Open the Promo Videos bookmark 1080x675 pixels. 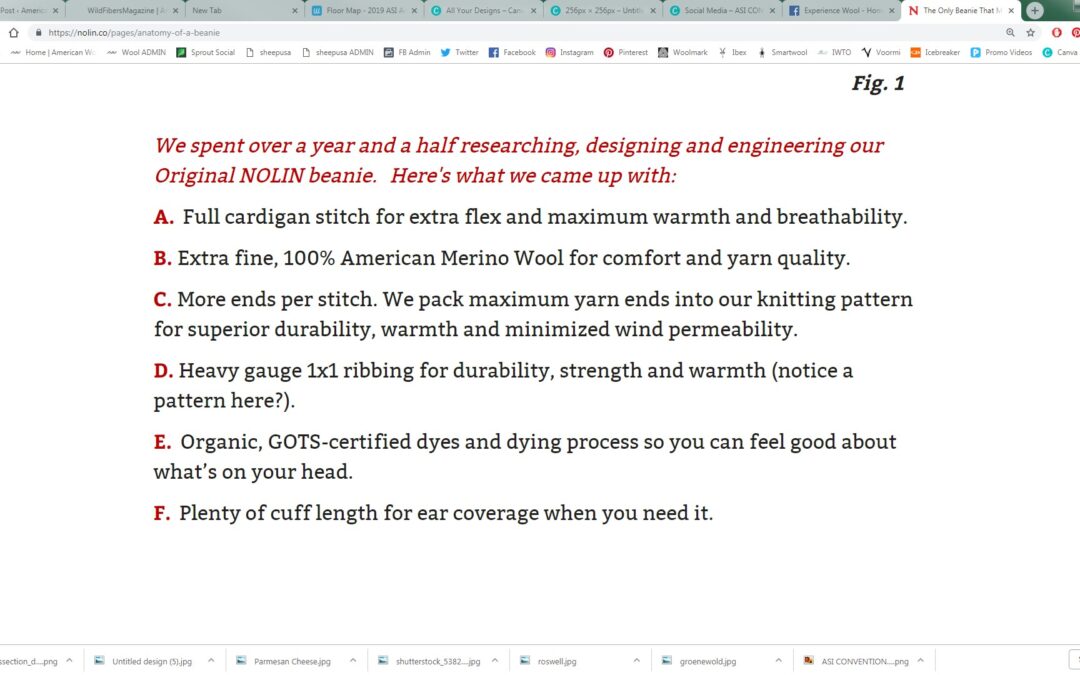click(1001, 52)
